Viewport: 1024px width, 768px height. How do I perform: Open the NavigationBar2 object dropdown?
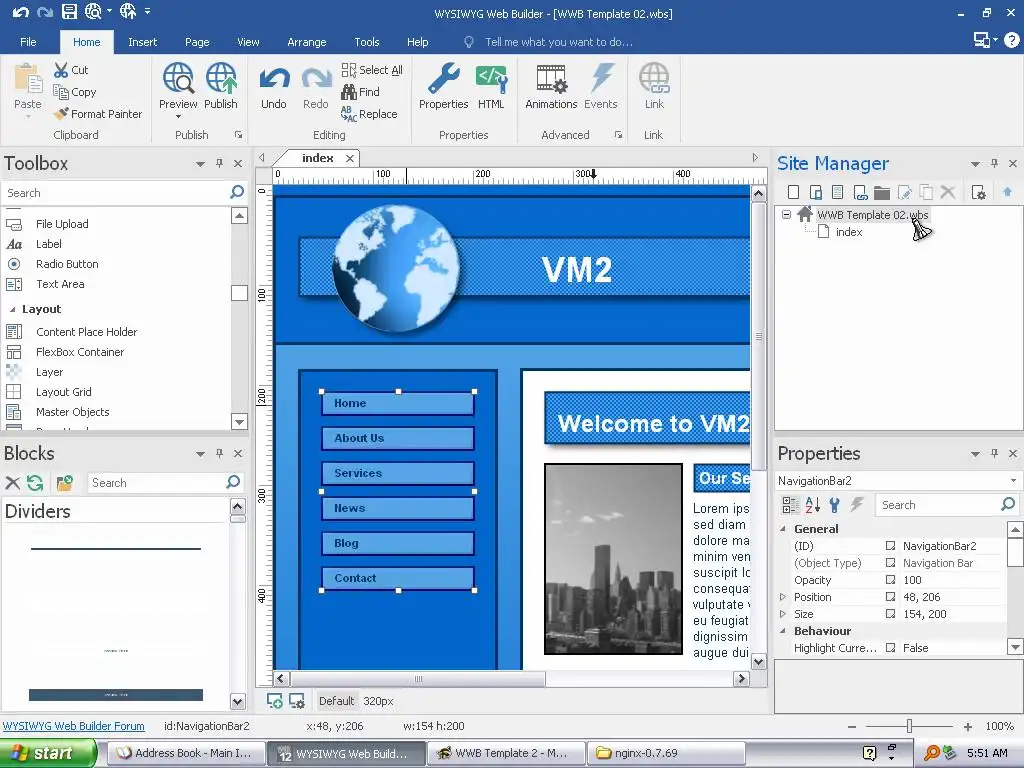[1013, 481]
